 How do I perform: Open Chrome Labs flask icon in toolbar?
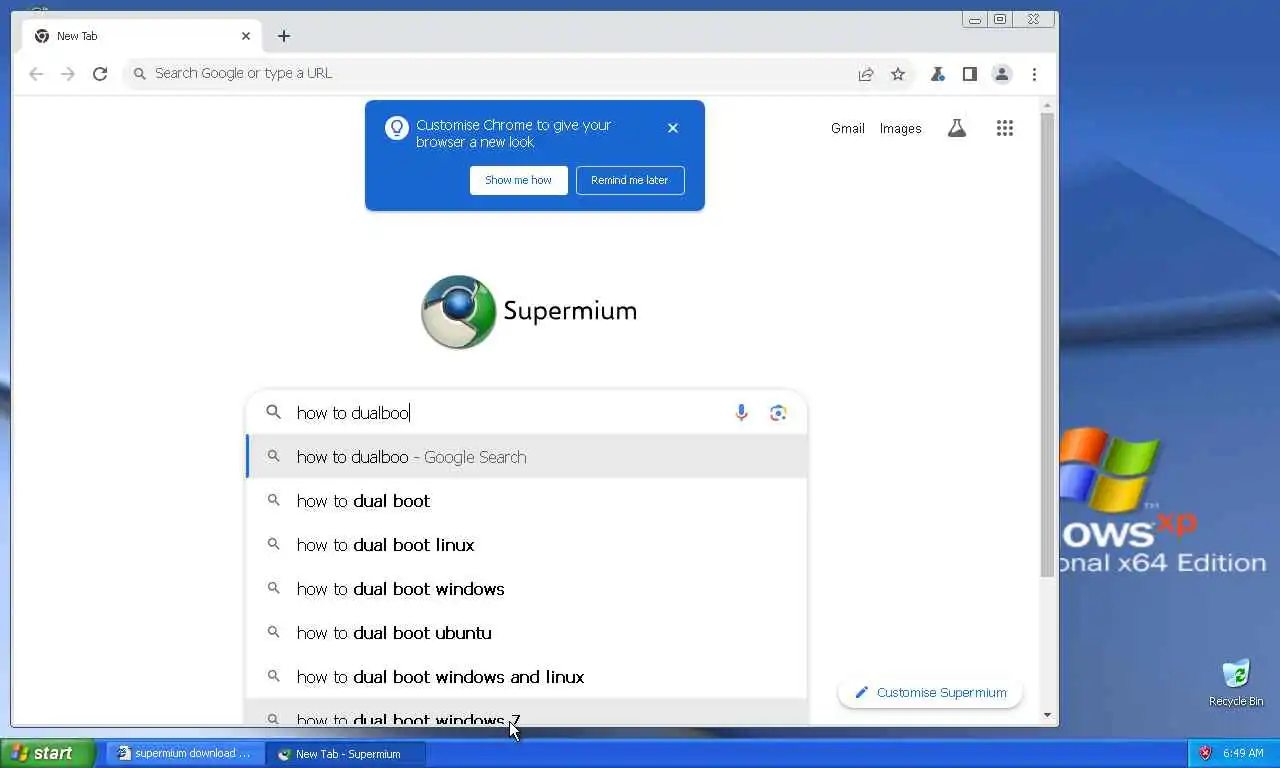938,74
